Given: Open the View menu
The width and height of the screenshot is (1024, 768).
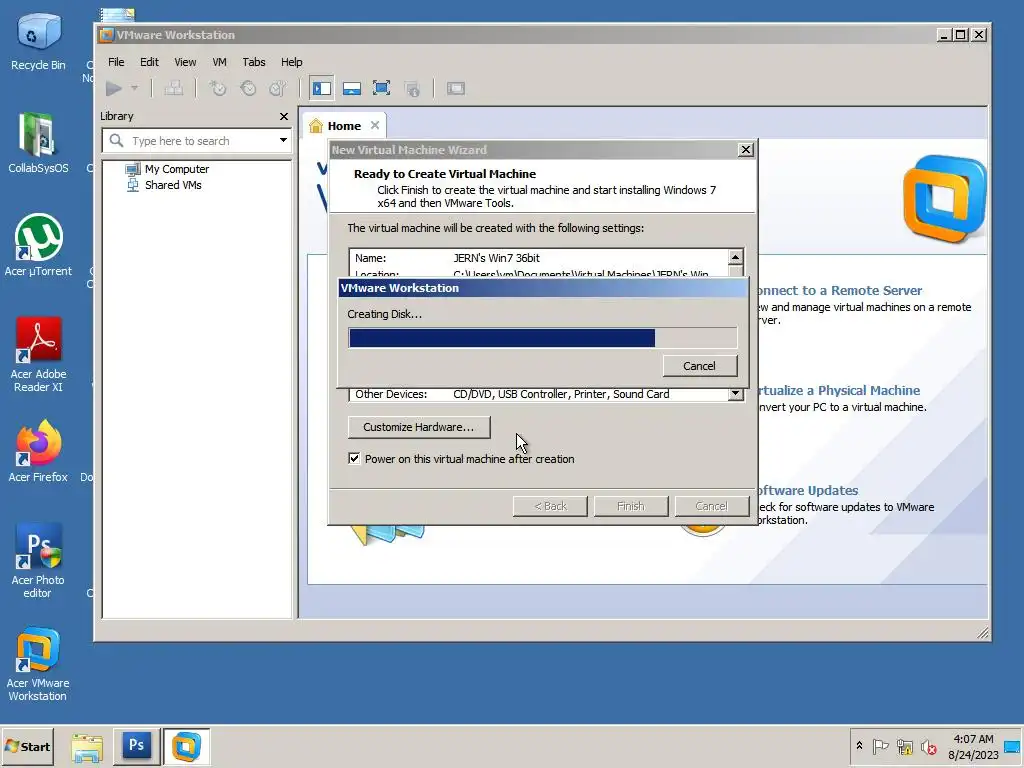Looking at the screenshot, I should pyautogui.click(x=185, y=62).
